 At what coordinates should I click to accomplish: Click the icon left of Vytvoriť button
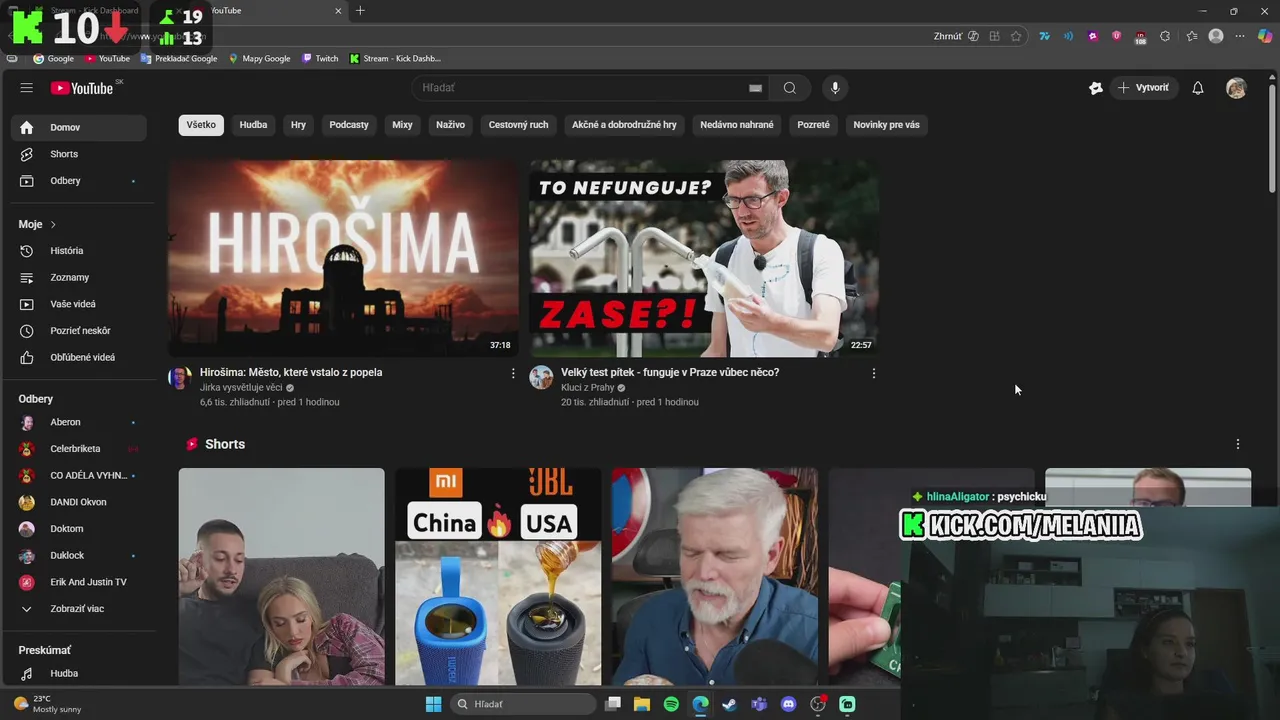point(1096,88)
